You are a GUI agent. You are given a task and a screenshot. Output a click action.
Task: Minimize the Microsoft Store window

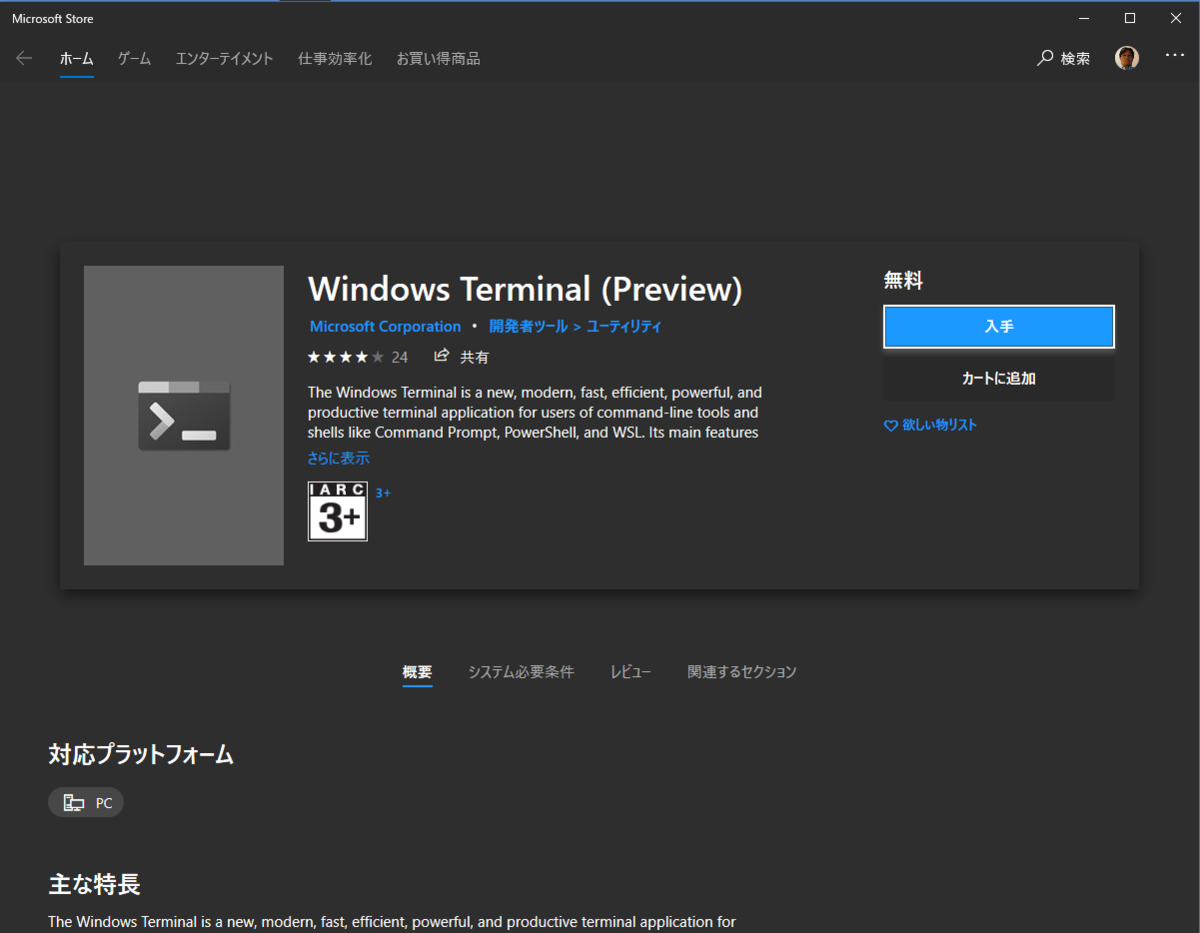tap(1084, 18)
